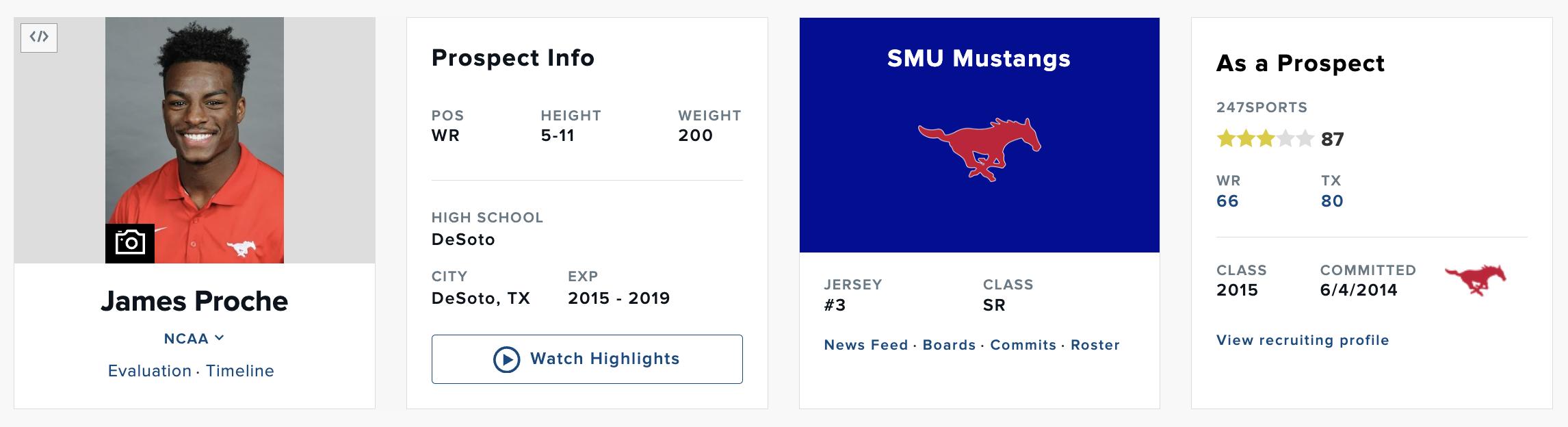Click the large SMU Mustangs horse logo
The height and width of the screenshot is (427, 1568).
pos(979,149)
